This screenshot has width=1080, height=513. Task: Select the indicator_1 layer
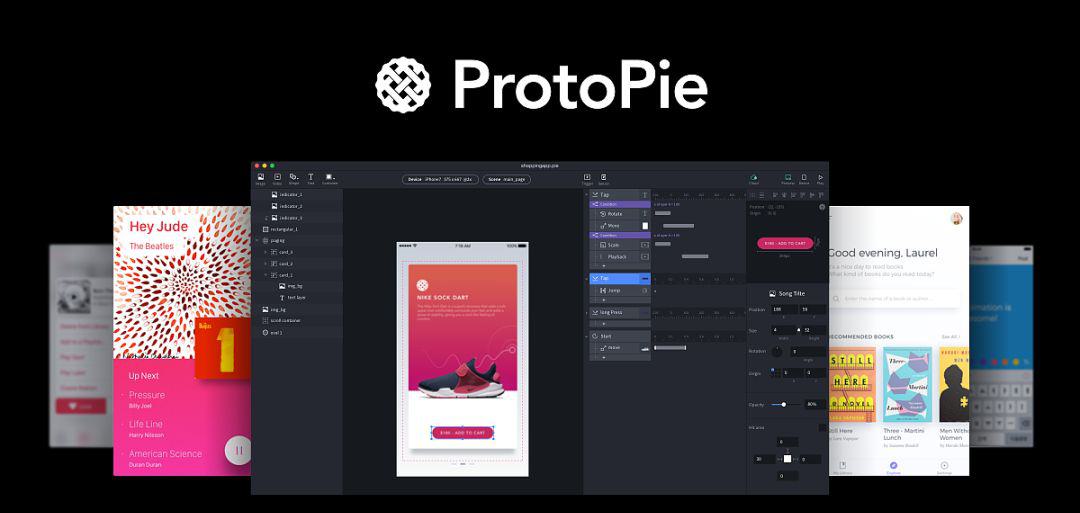[x=297, y=195]
